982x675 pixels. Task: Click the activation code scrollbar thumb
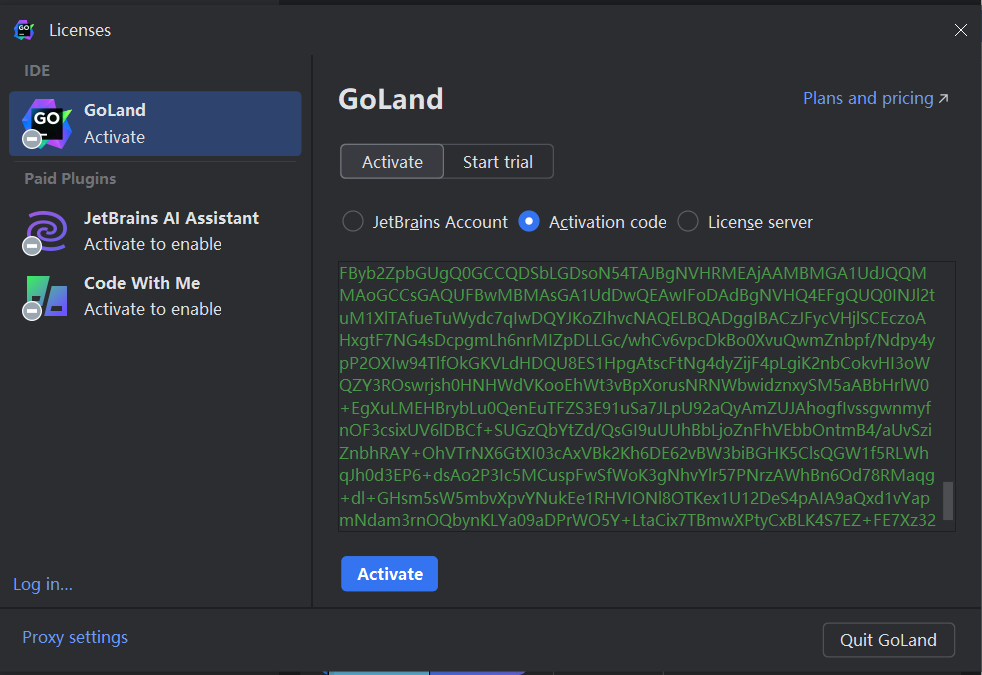point(948,500)
